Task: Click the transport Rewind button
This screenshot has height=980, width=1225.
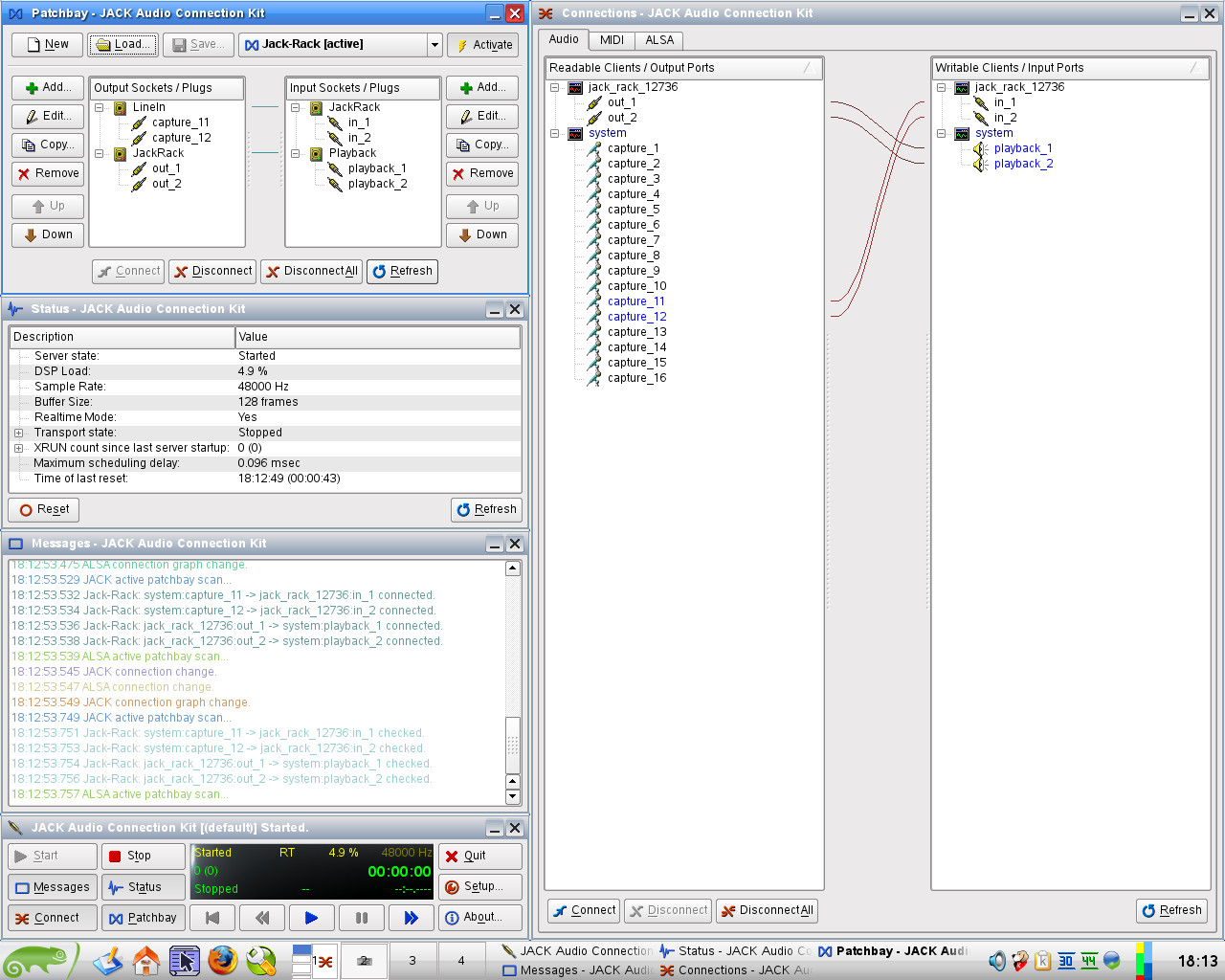Action: [x=262, y=918]
